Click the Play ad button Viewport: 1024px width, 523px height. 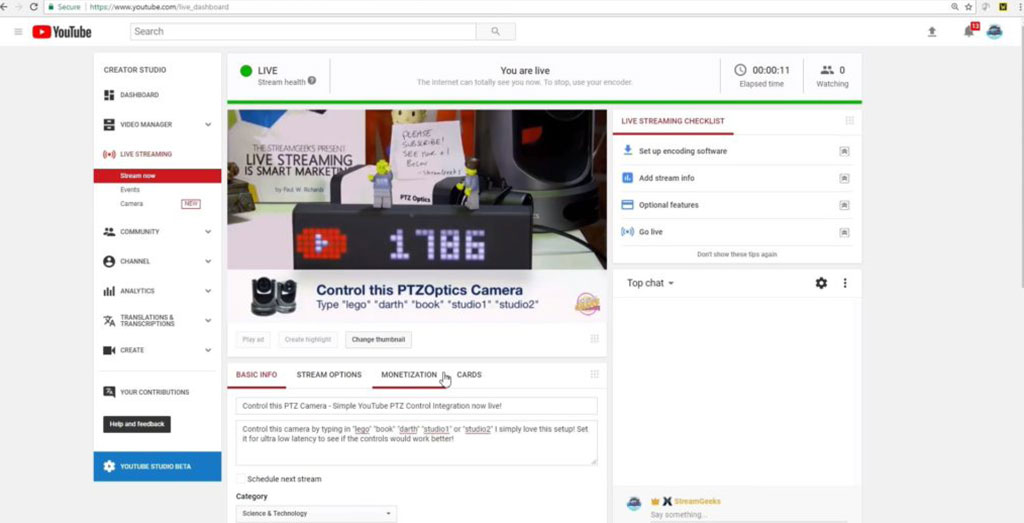(x=253, y=340)
